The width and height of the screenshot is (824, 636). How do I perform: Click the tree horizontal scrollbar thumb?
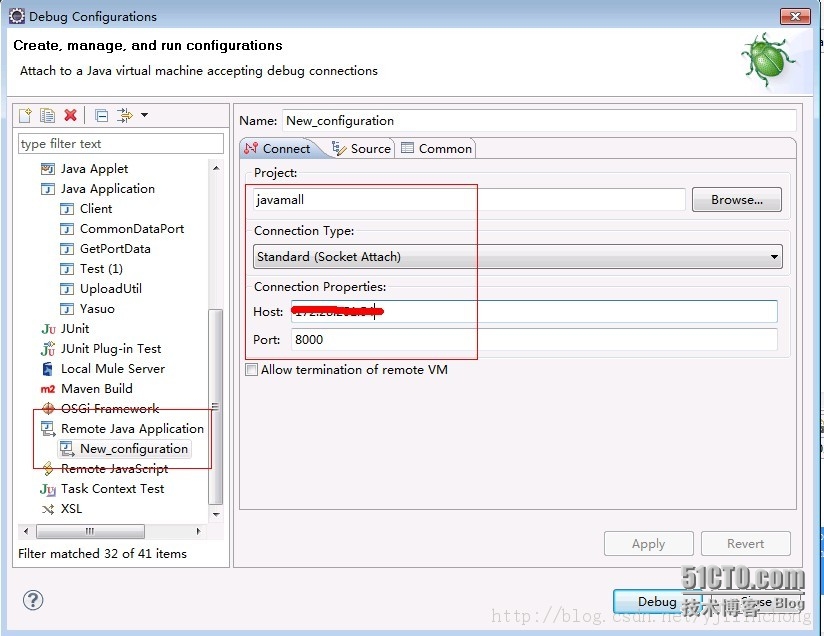pos(90,531)
